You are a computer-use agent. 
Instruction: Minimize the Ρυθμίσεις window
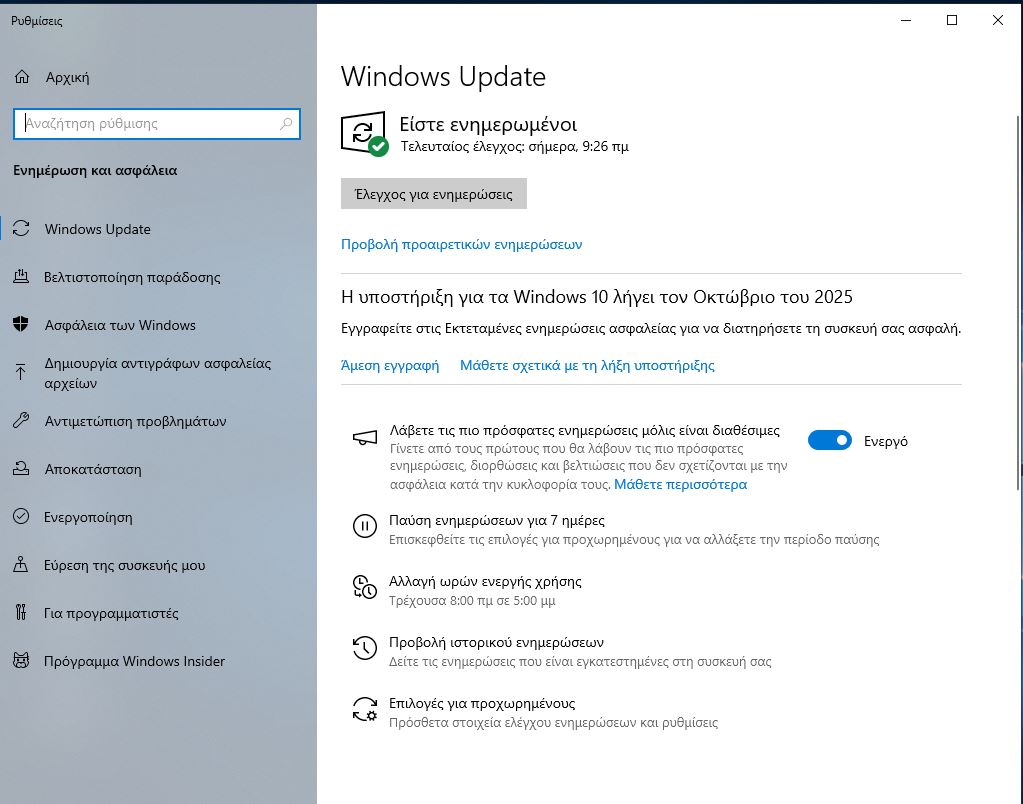point(906,20)
